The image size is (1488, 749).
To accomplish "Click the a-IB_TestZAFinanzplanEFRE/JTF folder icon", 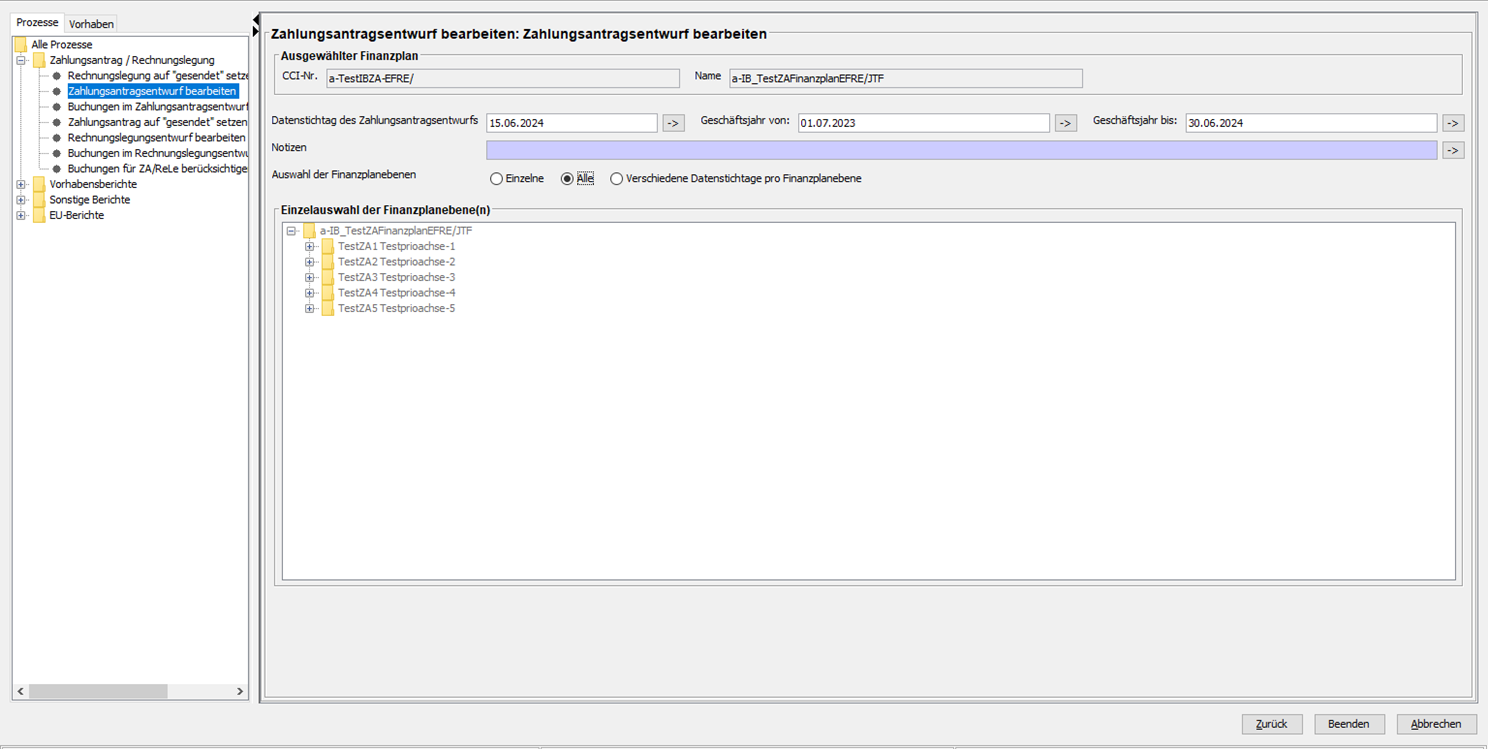I will [x=309, y=231].
